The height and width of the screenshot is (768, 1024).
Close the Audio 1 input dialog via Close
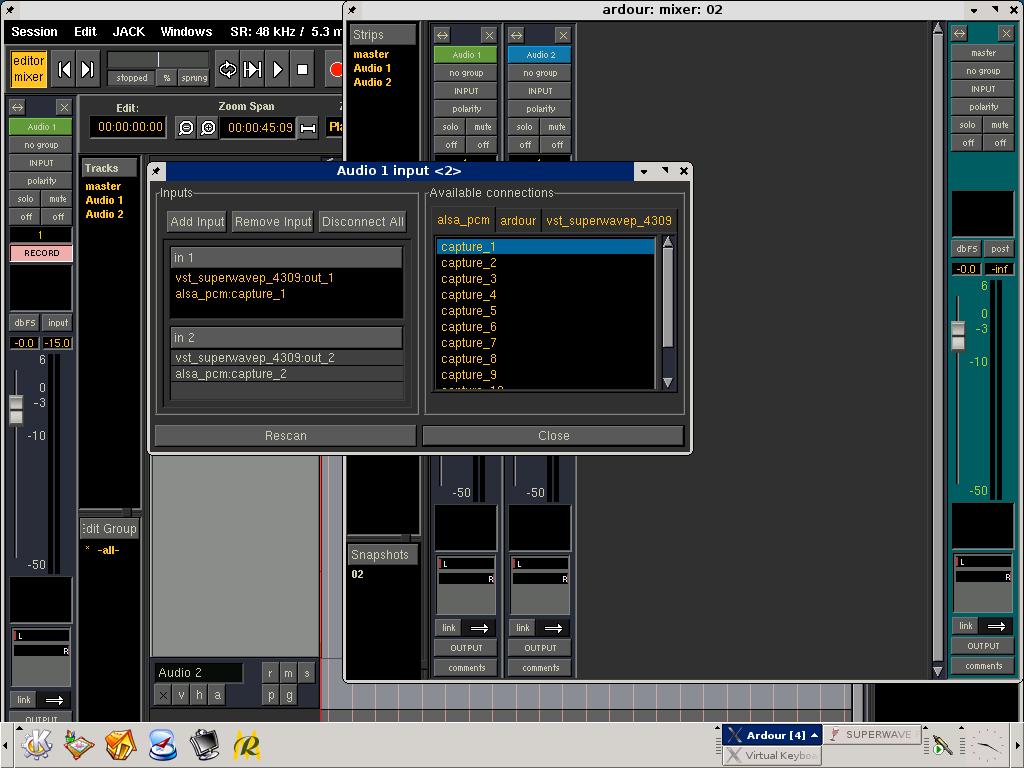(554, 436)
